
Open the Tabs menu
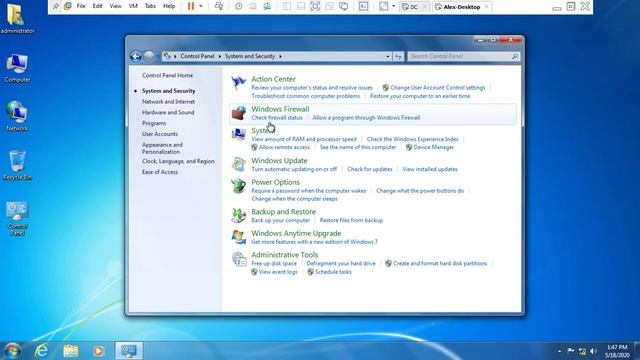150,6
